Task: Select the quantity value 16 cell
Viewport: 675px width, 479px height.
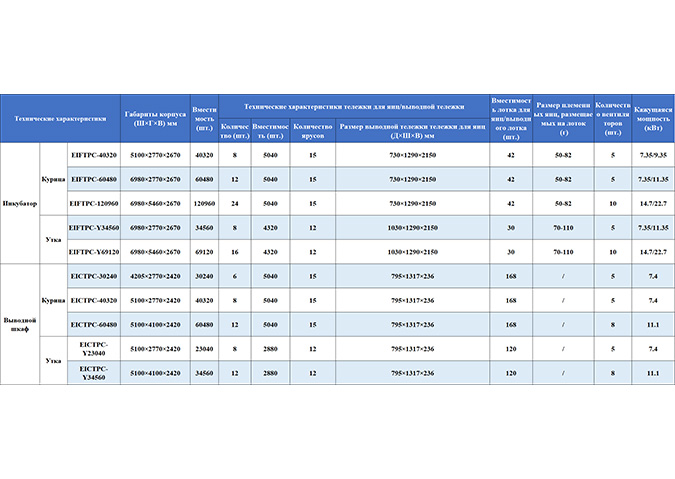Action: pos(235,252)
